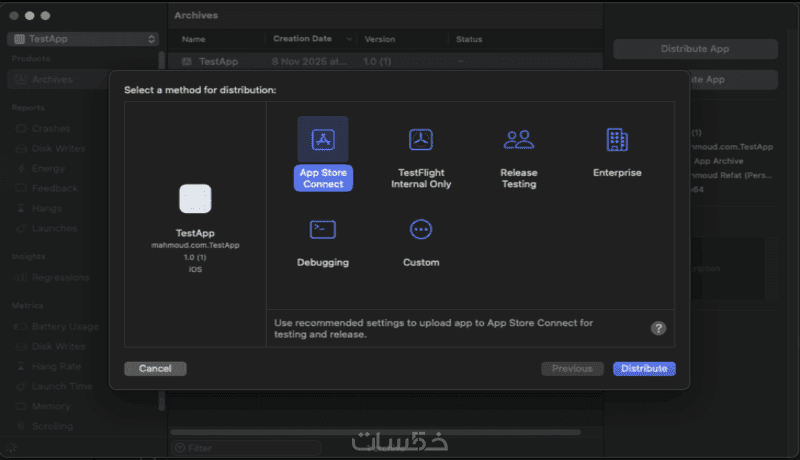This screenshot has width=800, height=460.
Task: Select the App Store Connect distribution icon
Action: (x=323, y=139)
